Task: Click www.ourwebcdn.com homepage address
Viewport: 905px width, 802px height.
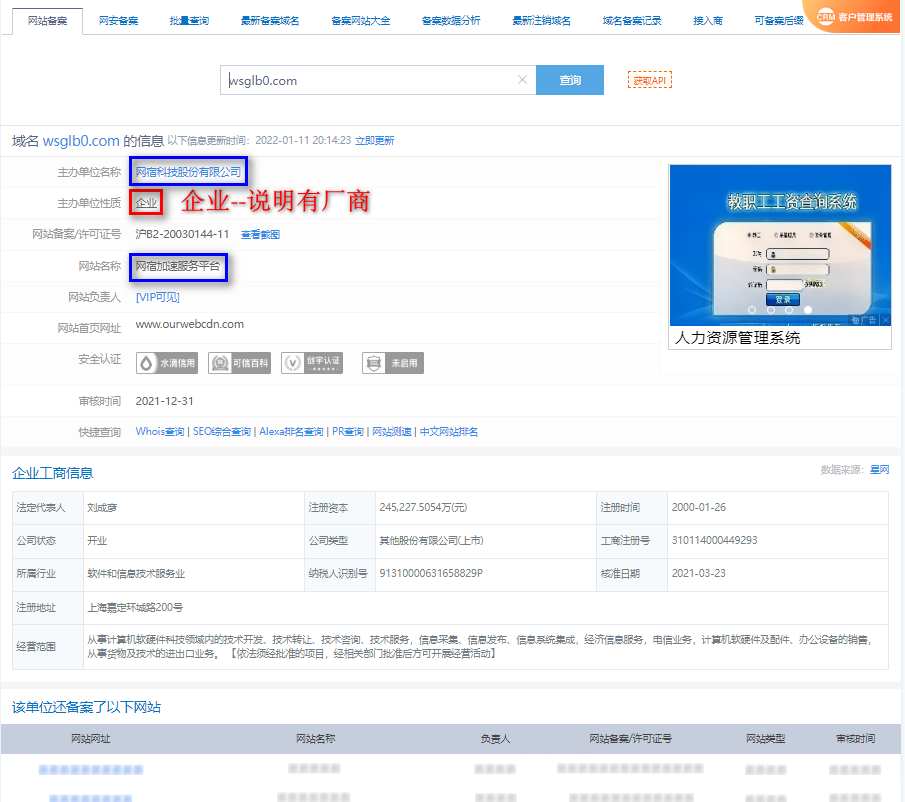Action: tap(190, 324)
